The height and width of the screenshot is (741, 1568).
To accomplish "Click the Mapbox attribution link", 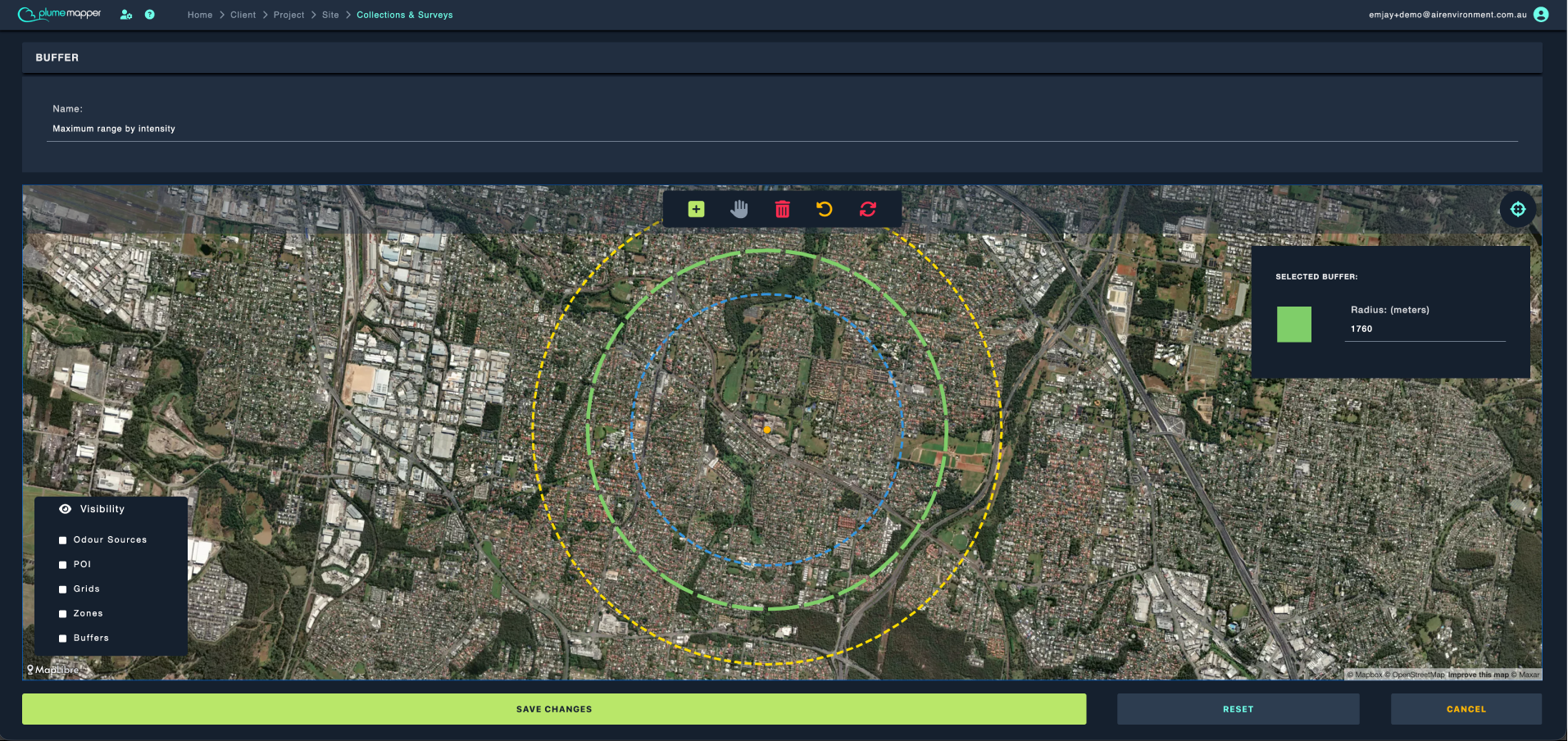I will point(1365,675).
